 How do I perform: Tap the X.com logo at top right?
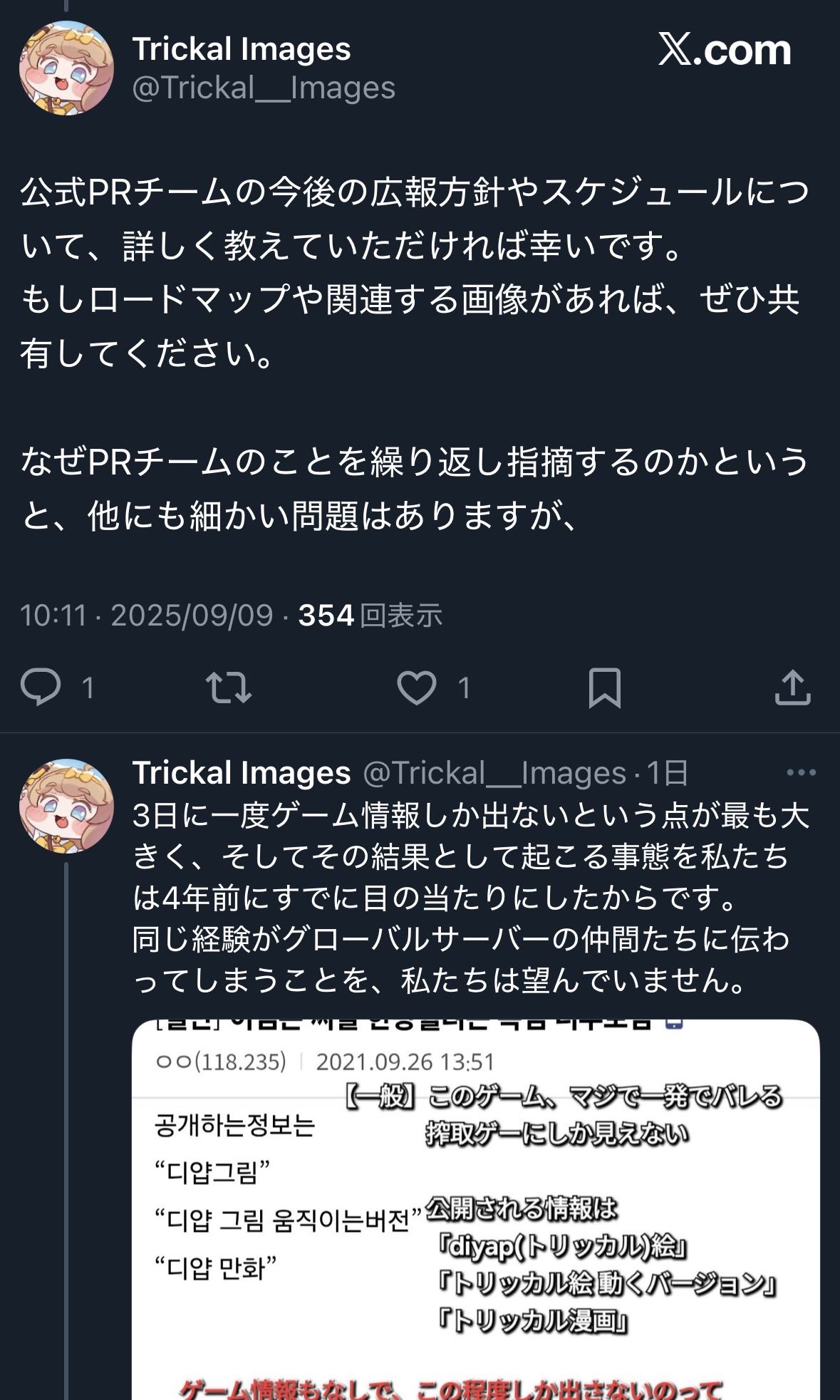coord(725,50)
